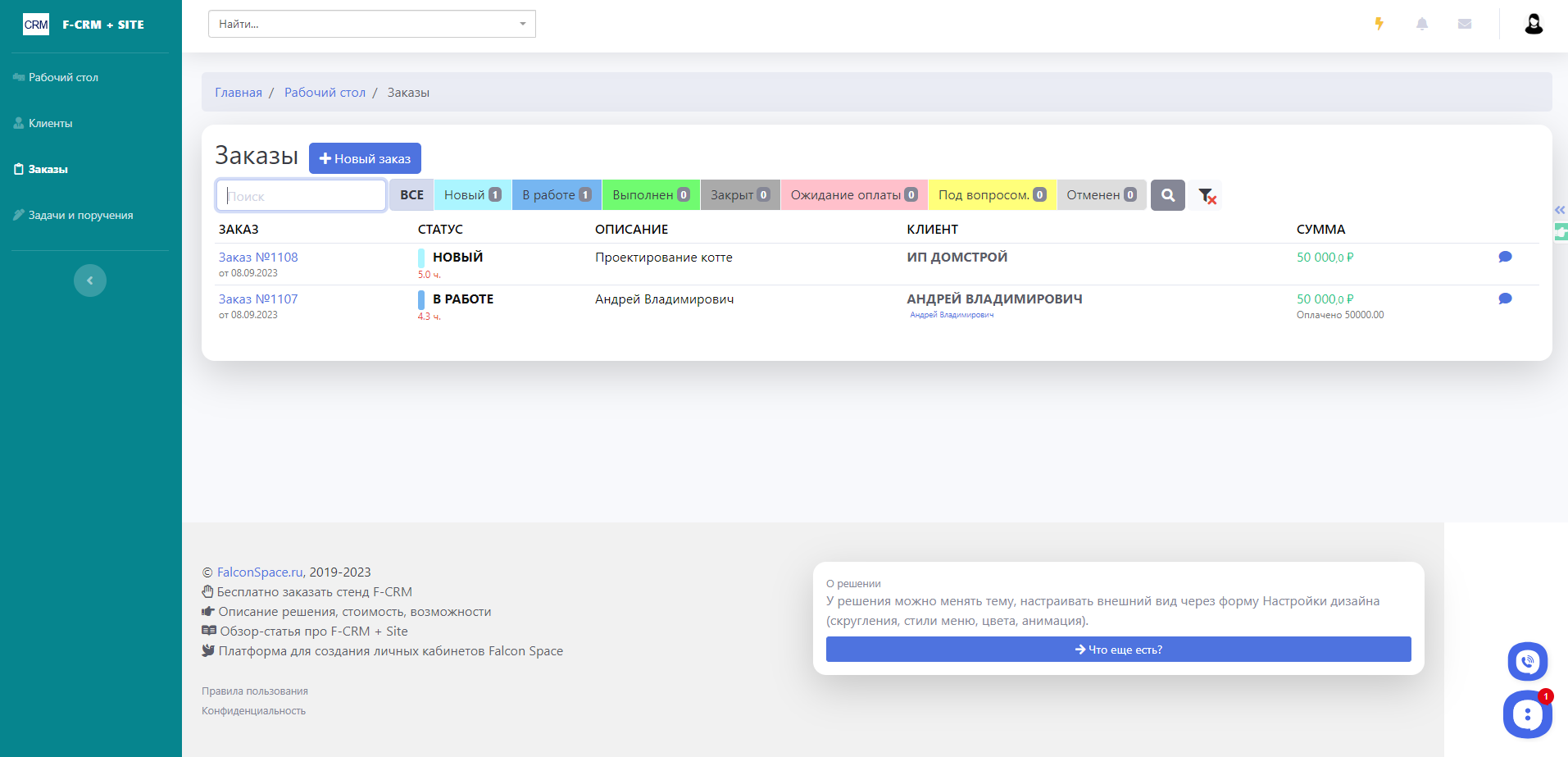
Task: Open the messages envelope icon
Action: [1465, 24]
